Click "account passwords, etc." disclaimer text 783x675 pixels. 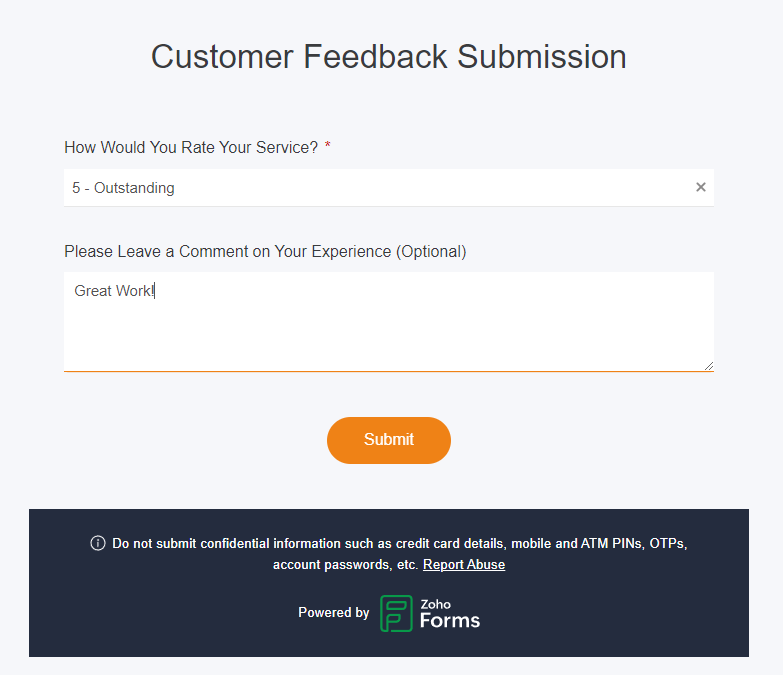coord(345,564)
